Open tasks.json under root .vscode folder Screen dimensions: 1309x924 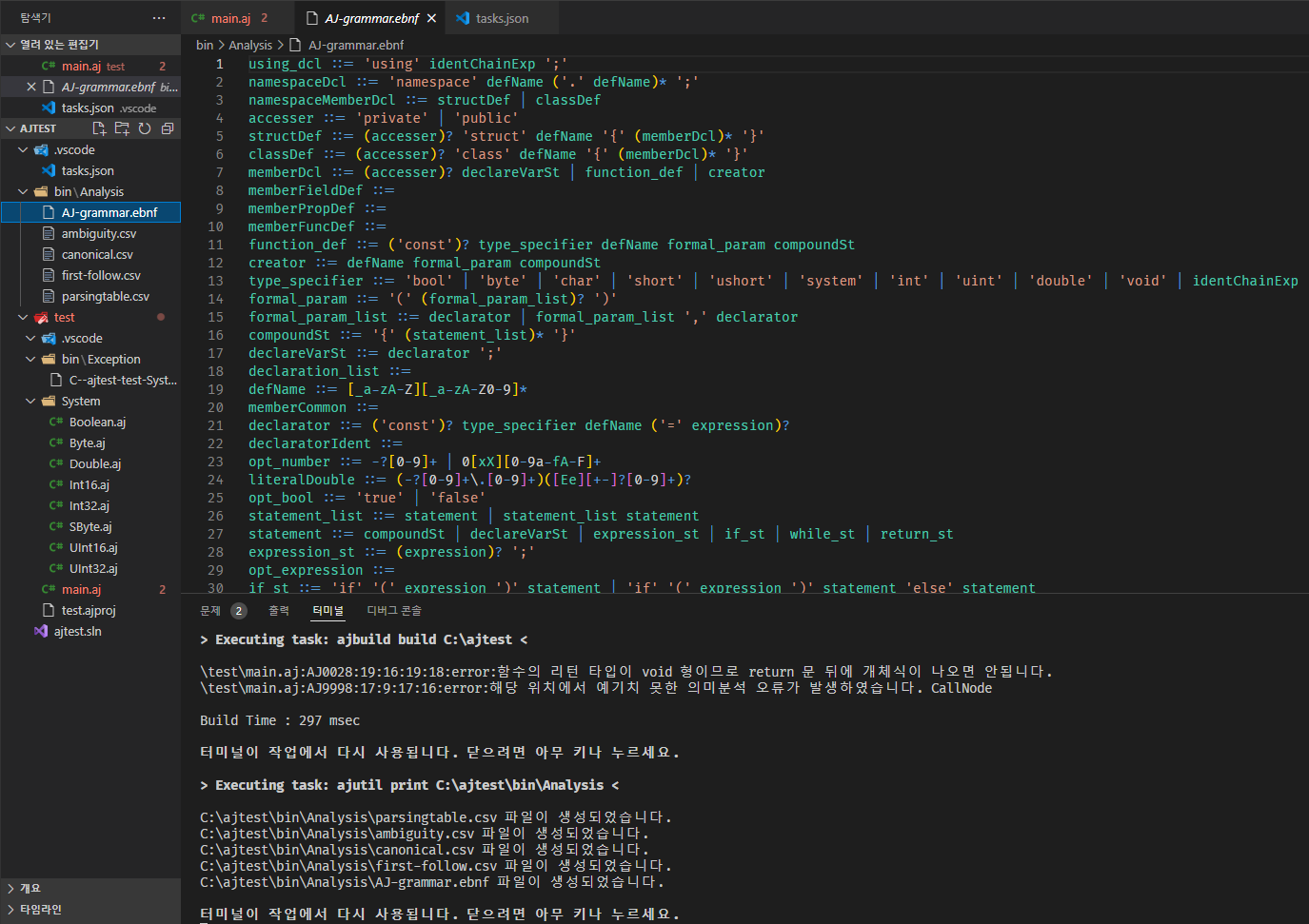tap(90, 170)
